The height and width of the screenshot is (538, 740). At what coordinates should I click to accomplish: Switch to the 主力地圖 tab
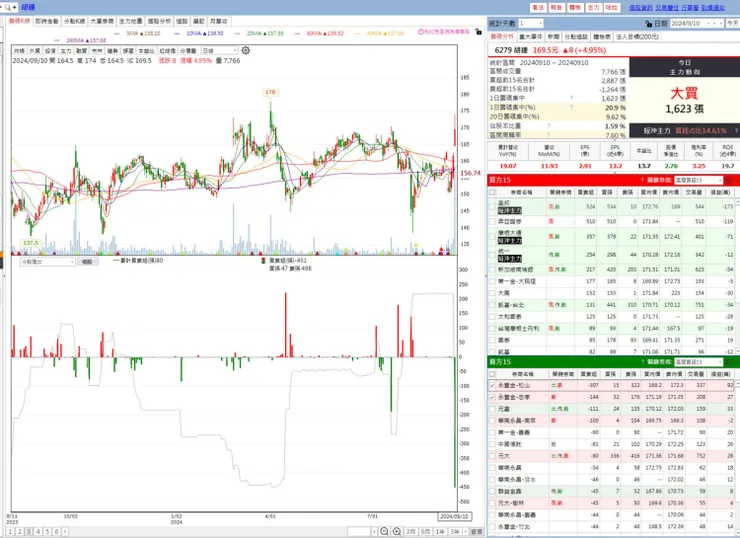point(130,21)
